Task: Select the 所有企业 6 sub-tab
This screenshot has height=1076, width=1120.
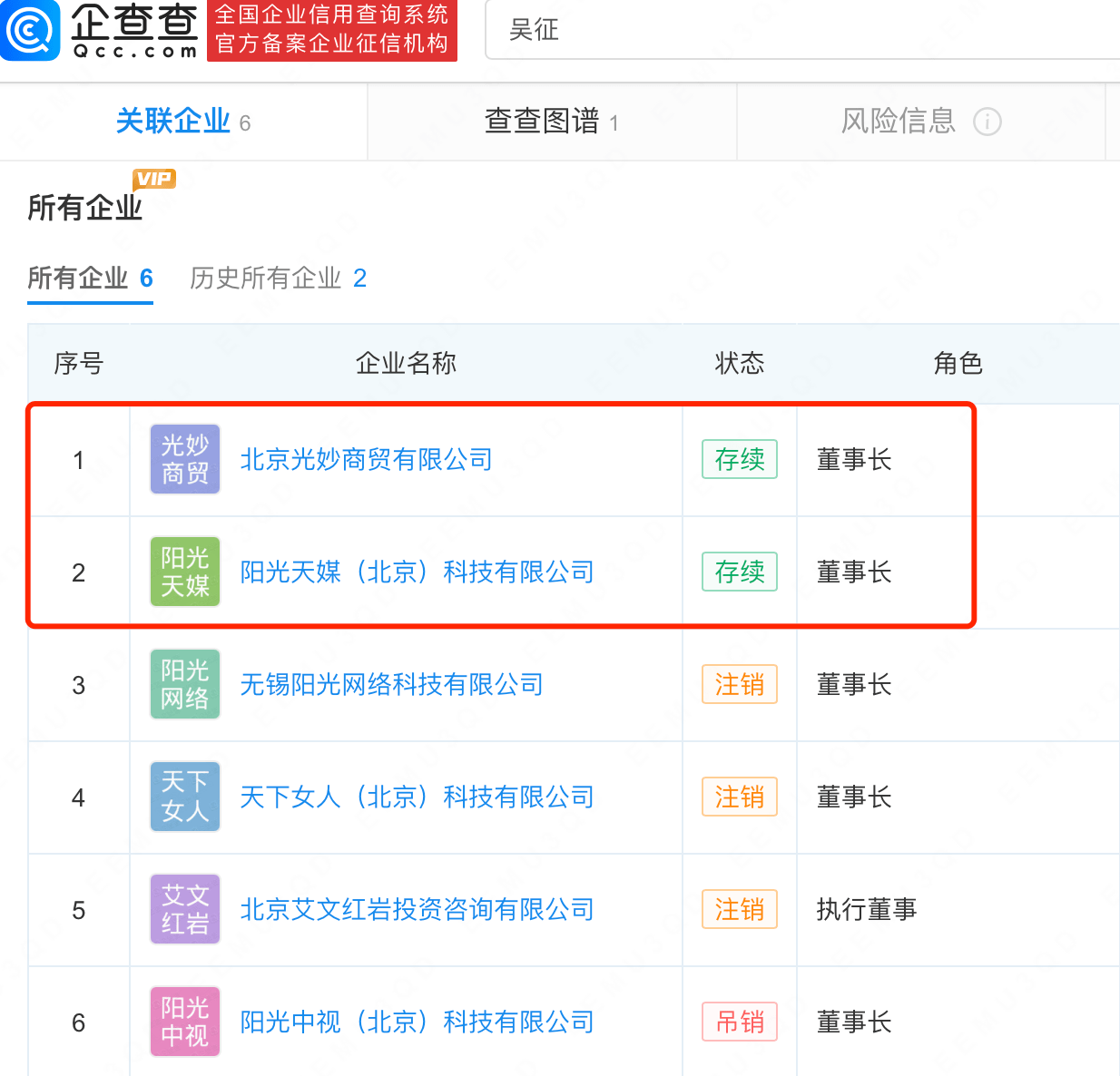Action: [90, 278]
